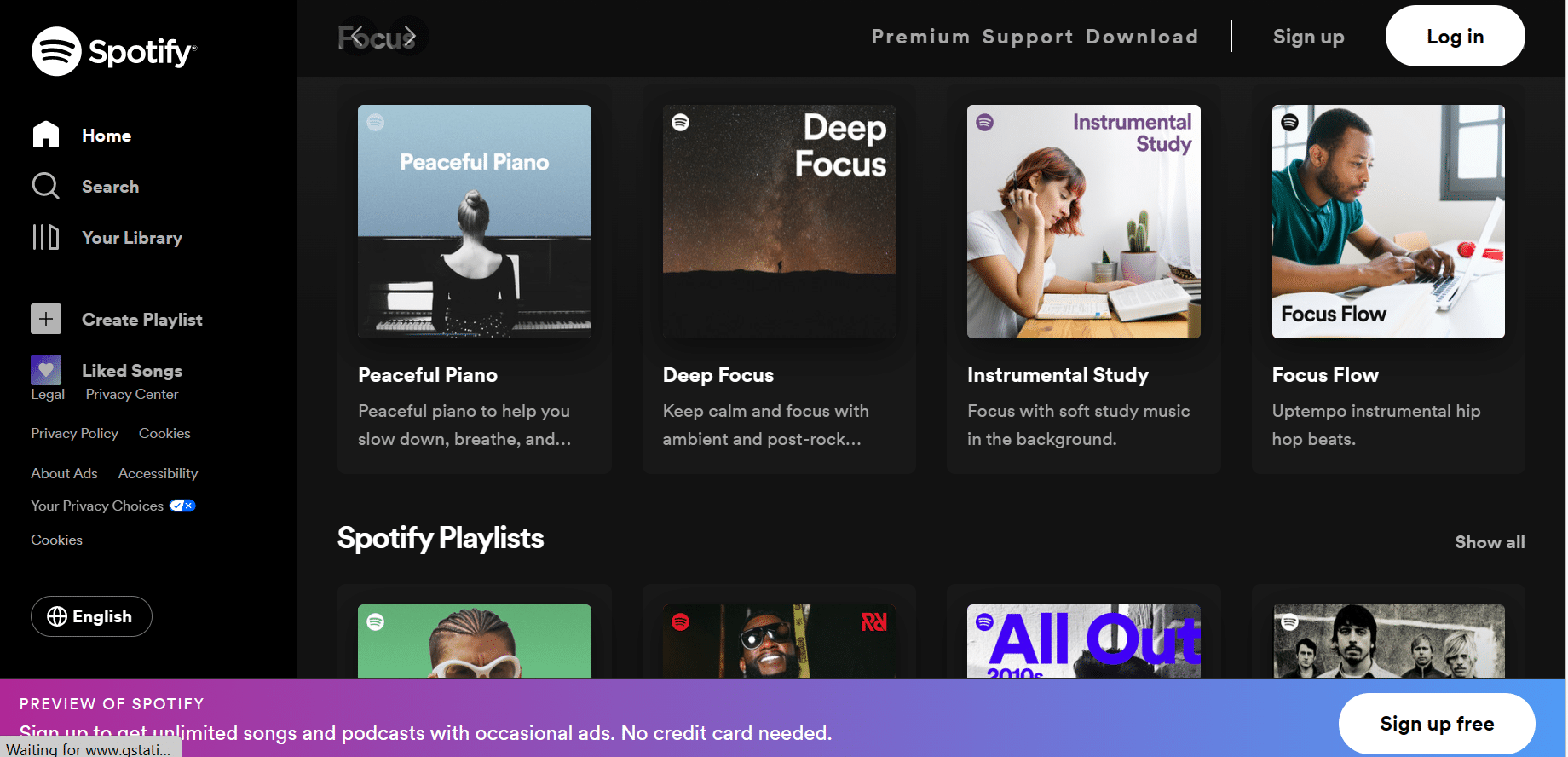
Task: Click Show all for Spotify Playlists
Action: (1490, 542)
